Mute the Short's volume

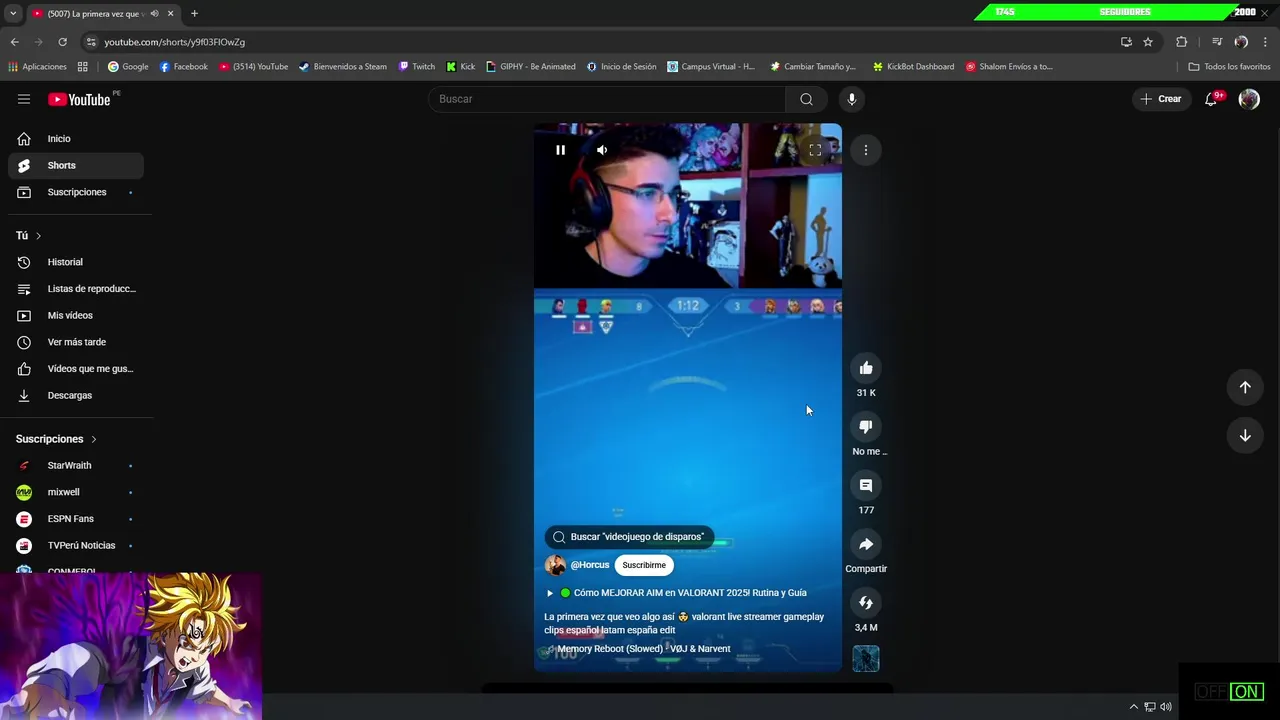602,150
